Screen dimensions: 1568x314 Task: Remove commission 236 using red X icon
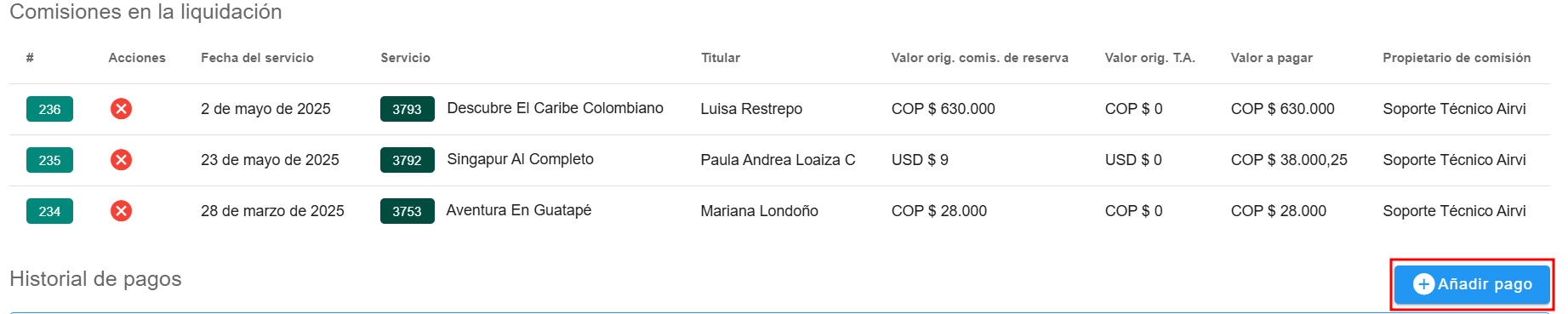pyautogui.click(x=121, y=109)
